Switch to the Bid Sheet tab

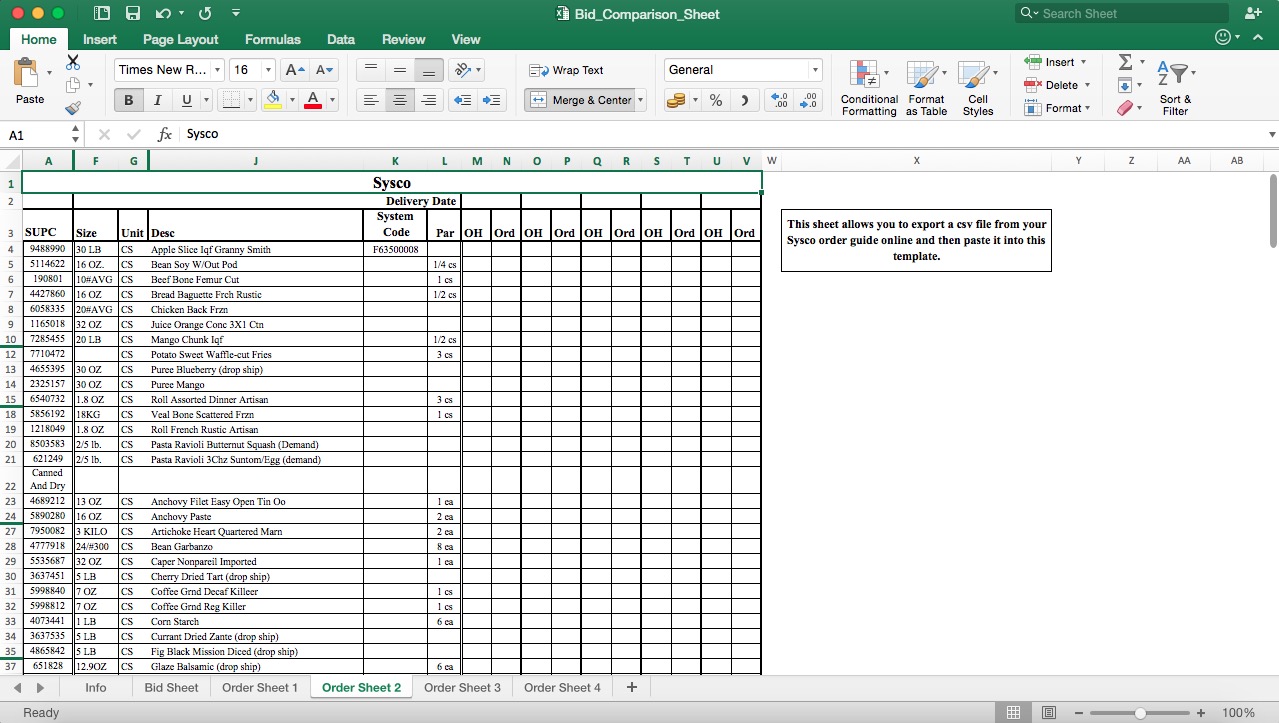pos(171,688)
